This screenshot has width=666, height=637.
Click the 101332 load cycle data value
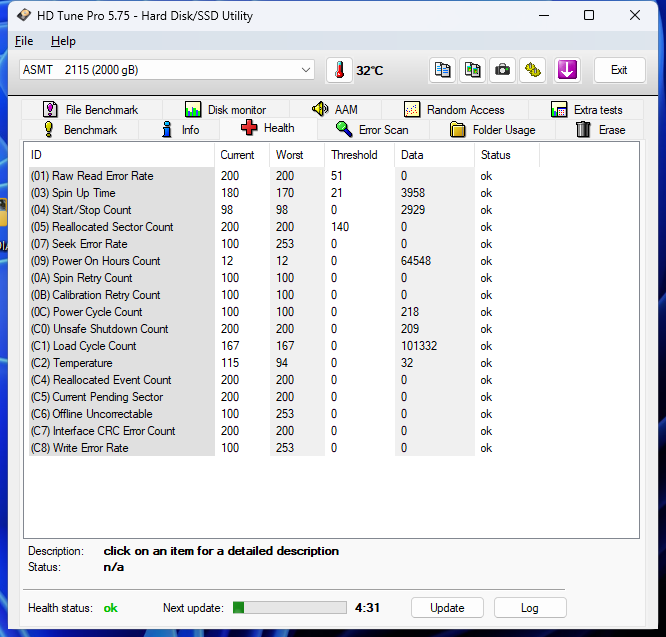tap(419, 346)
